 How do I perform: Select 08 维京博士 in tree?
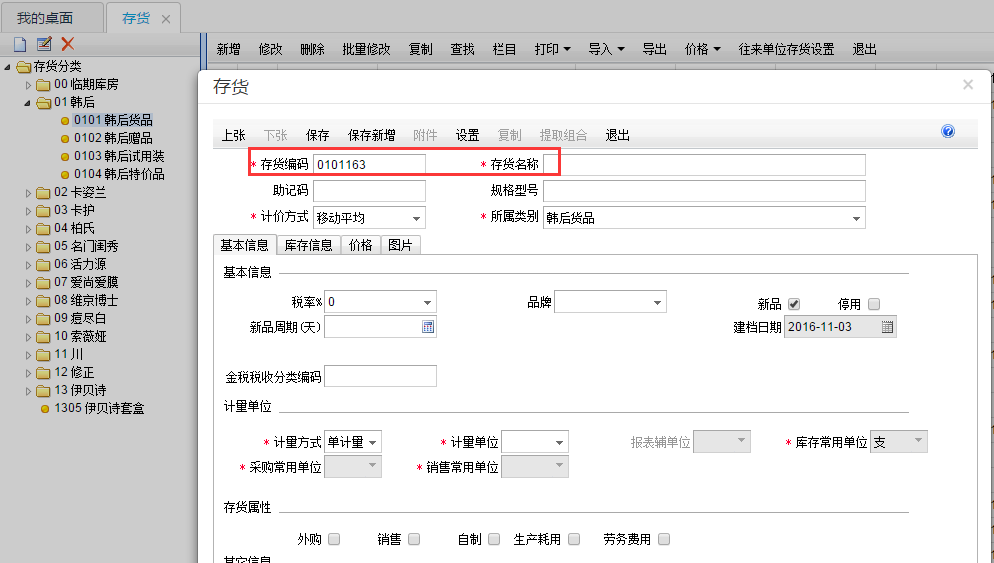(86, 301)
